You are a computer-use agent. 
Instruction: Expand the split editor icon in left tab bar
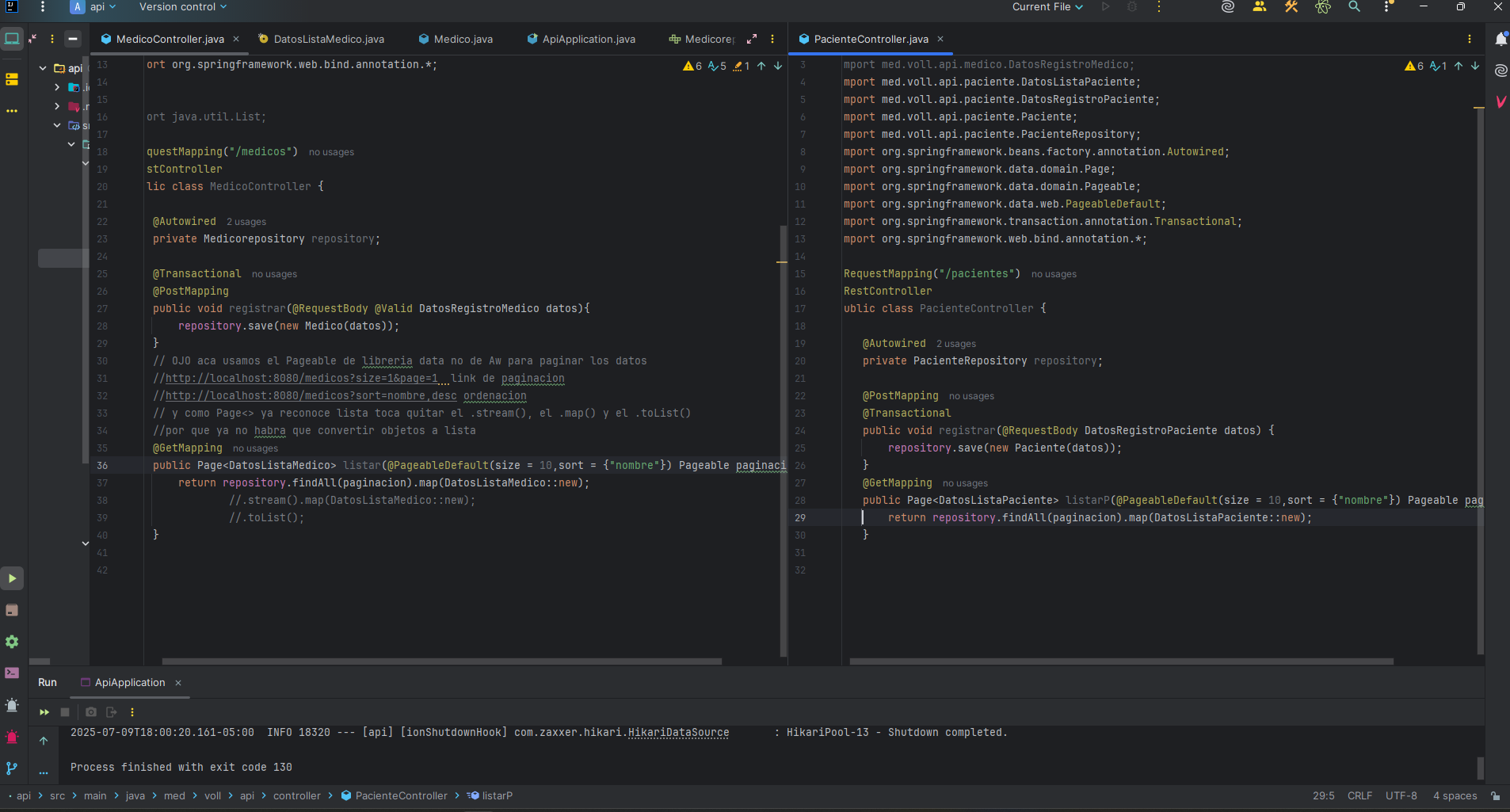coord(752,39)
